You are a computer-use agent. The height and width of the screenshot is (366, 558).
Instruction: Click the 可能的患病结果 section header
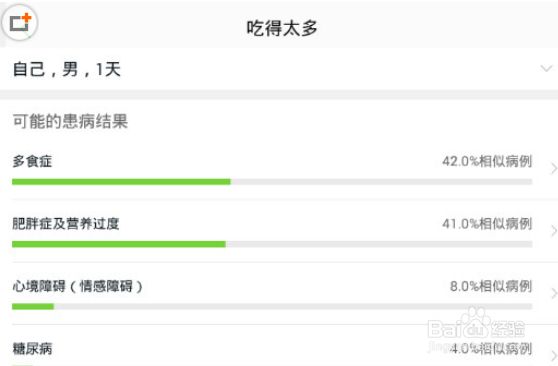[70, 121]
